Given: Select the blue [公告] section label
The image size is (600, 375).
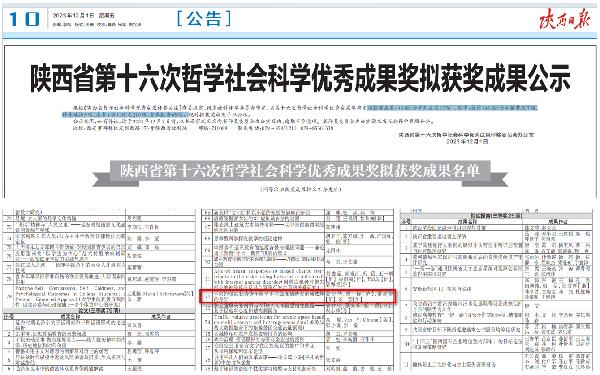Looking at the screenshot, I should (x=204, y=18).
